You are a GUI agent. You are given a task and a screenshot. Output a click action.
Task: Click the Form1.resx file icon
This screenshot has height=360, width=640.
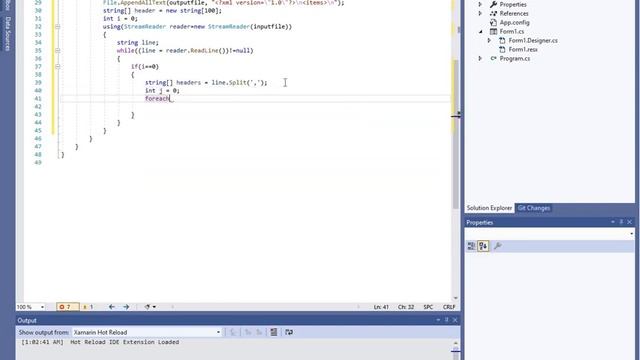(x=502, y=49)
